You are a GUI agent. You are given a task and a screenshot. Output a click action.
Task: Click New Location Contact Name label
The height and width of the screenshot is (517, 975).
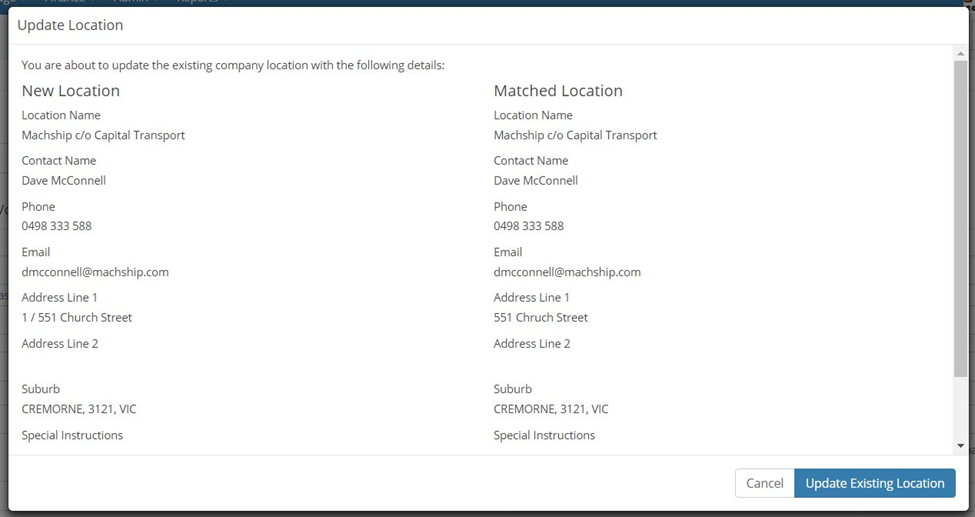59,161
